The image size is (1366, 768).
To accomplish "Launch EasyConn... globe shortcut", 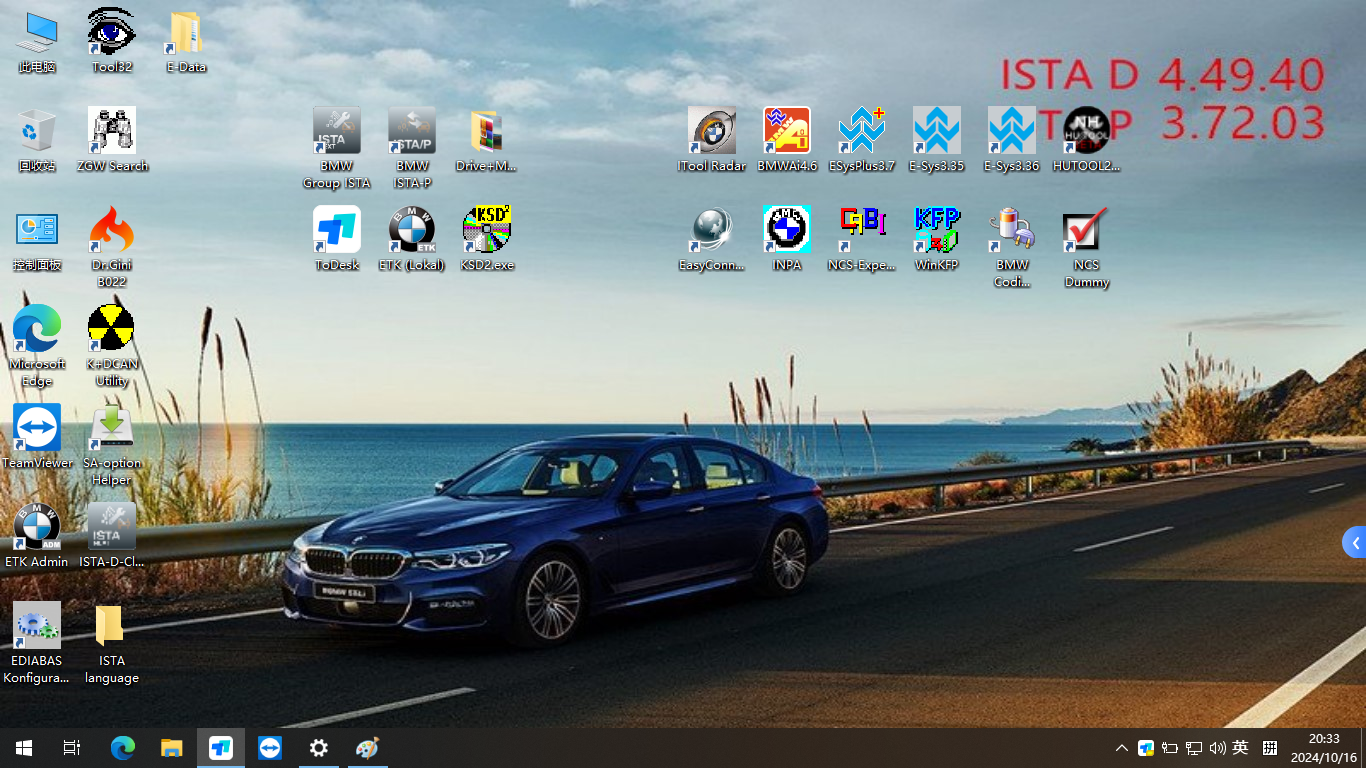I will tap(712, 239).
